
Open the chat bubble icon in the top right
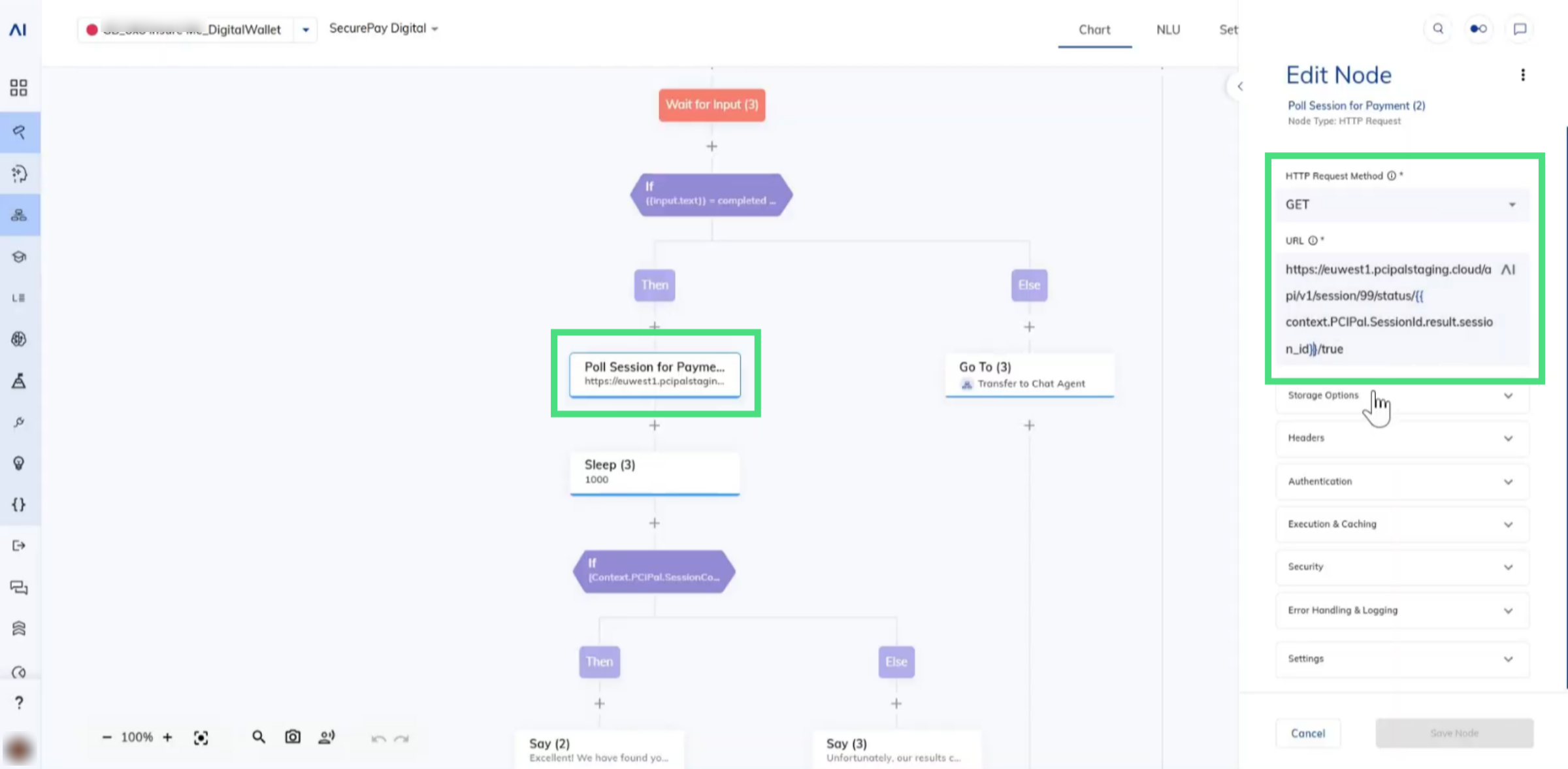[x=1520, y=29]
